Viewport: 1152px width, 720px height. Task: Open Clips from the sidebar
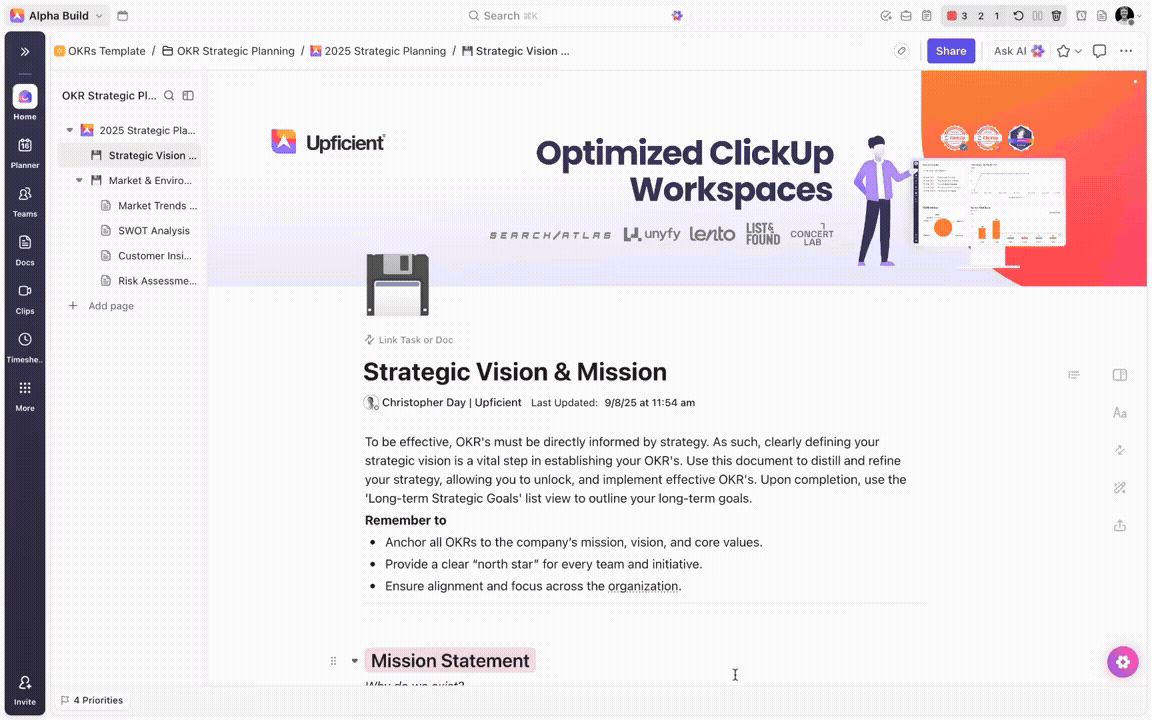point(25,297)
